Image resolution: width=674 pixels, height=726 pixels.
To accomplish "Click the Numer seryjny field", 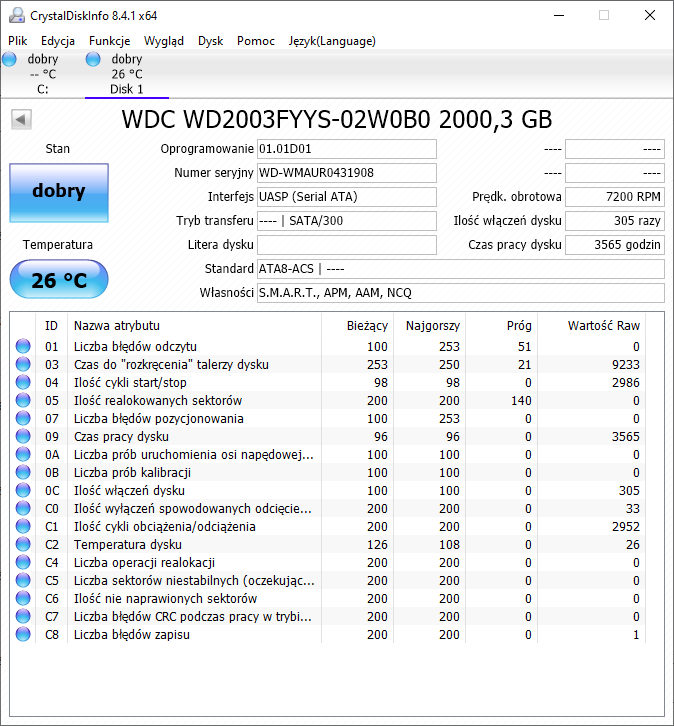I will [347, 173].
